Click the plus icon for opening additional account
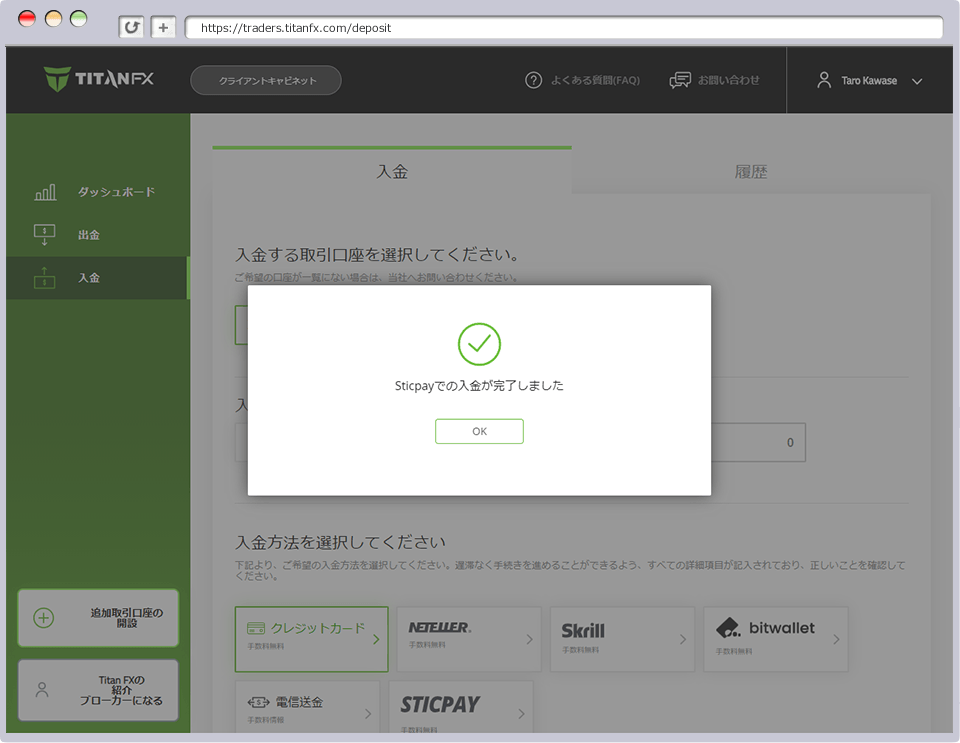Screen dimensions: 960x743 click(43, 618)
